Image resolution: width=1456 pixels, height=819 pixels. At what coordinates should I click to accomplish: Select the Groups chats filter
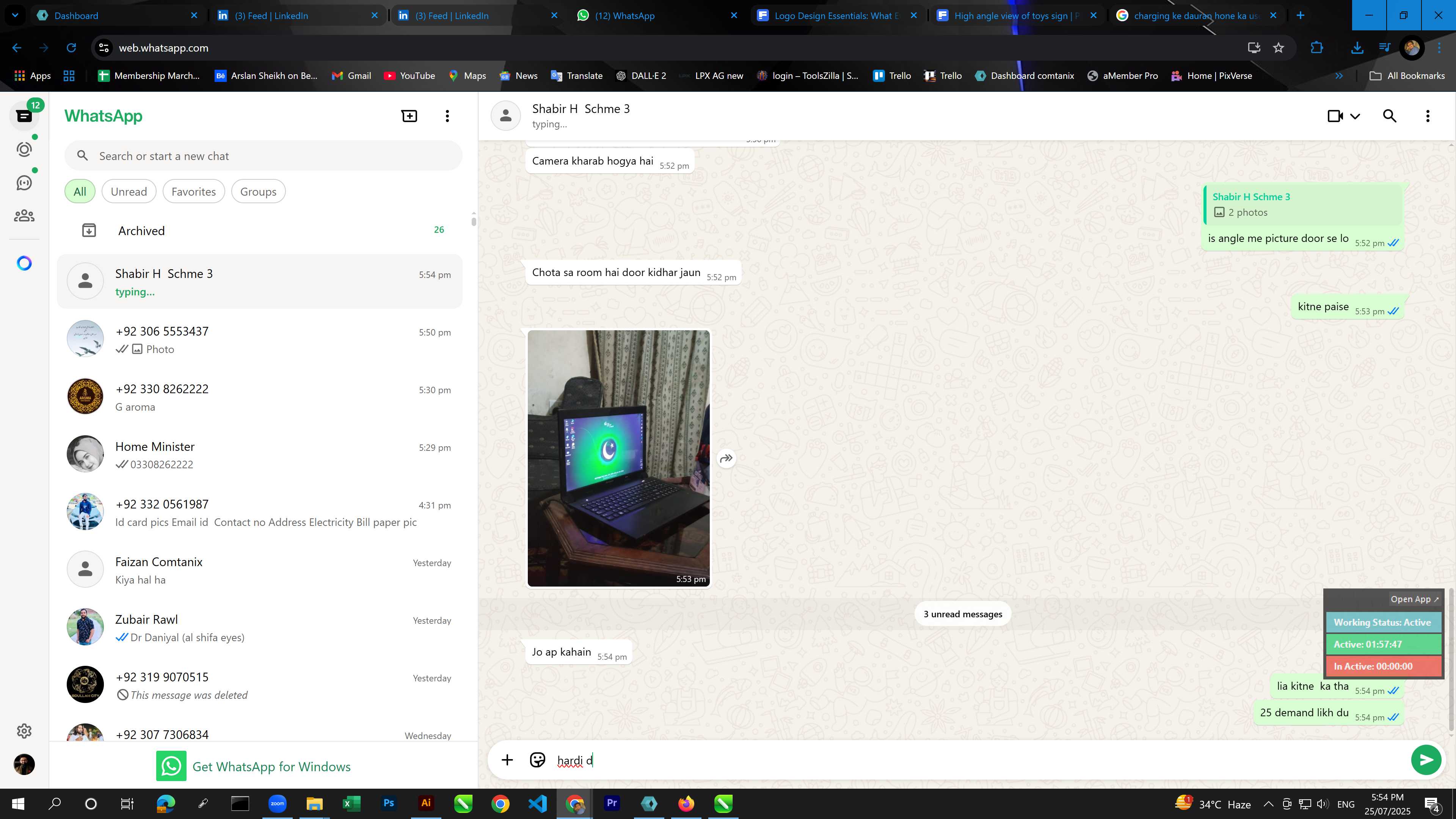click(258, 191)
